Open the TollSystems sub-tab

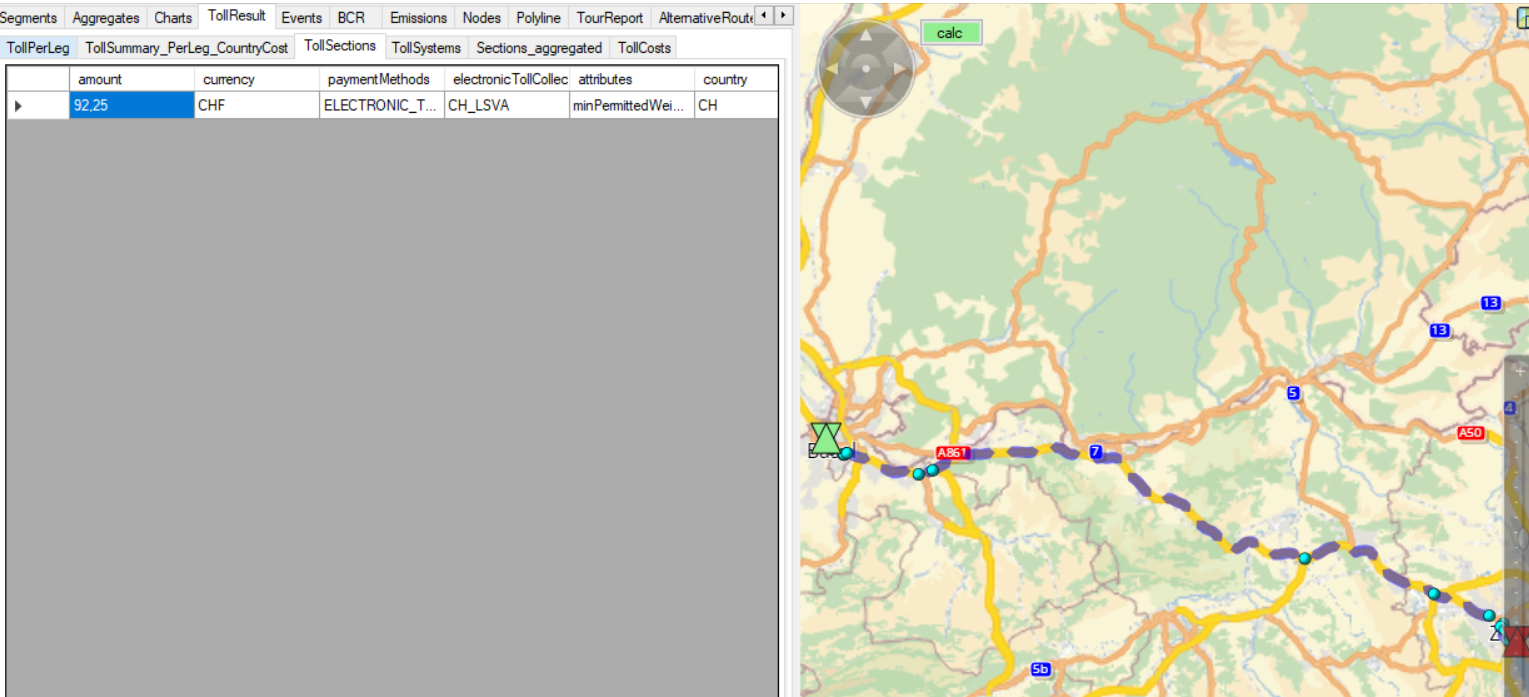click(426, 48)
